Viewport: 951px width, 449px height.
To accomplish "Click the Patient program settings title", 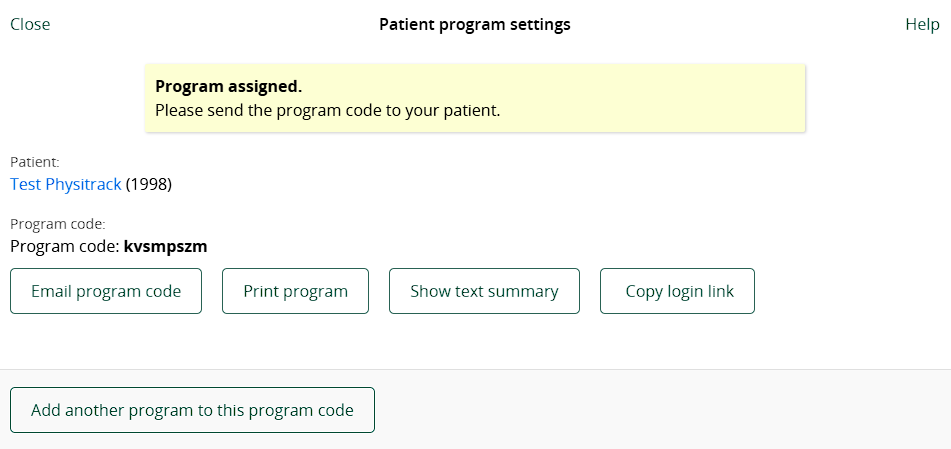I will (x=474, y=24).
